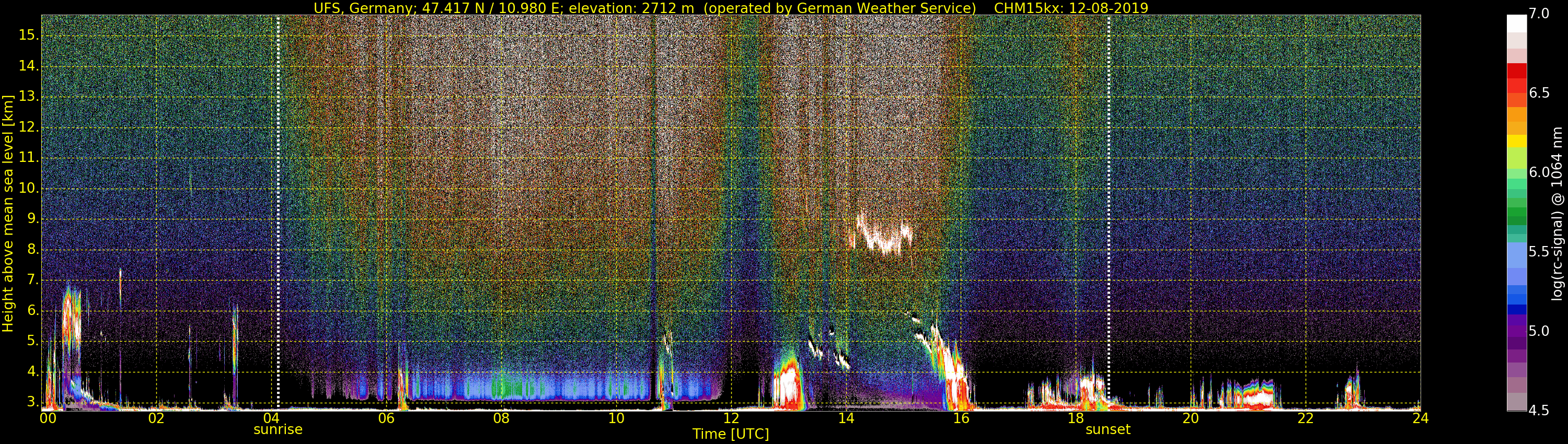The width and height of the screenshot is (1568, 444).
Task: Click the white top of the colorbar
Action: pyautogui.click(x=1516, y=23)
